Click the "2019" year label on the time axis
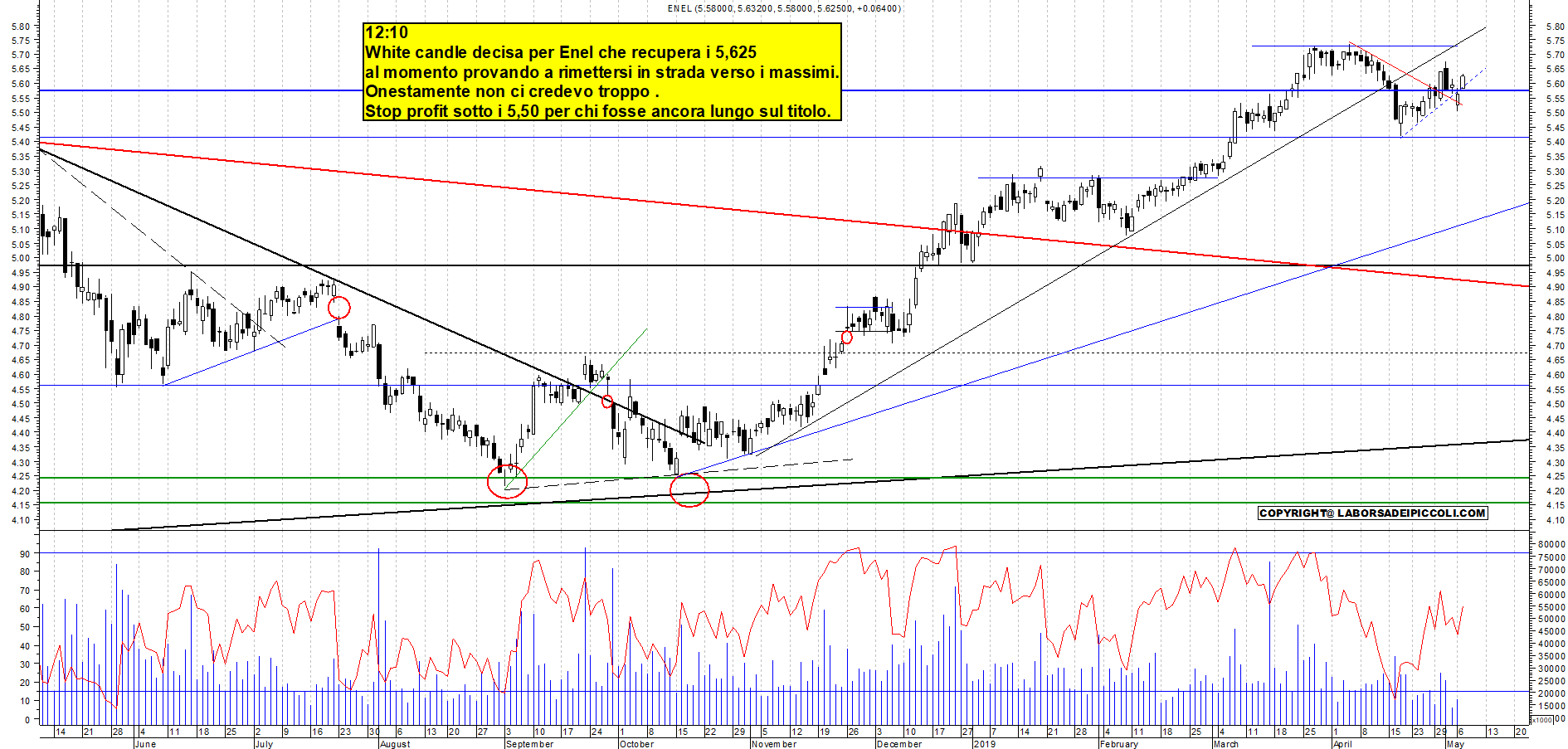This screenshot has height=749, width=1568. pos(985,744)
